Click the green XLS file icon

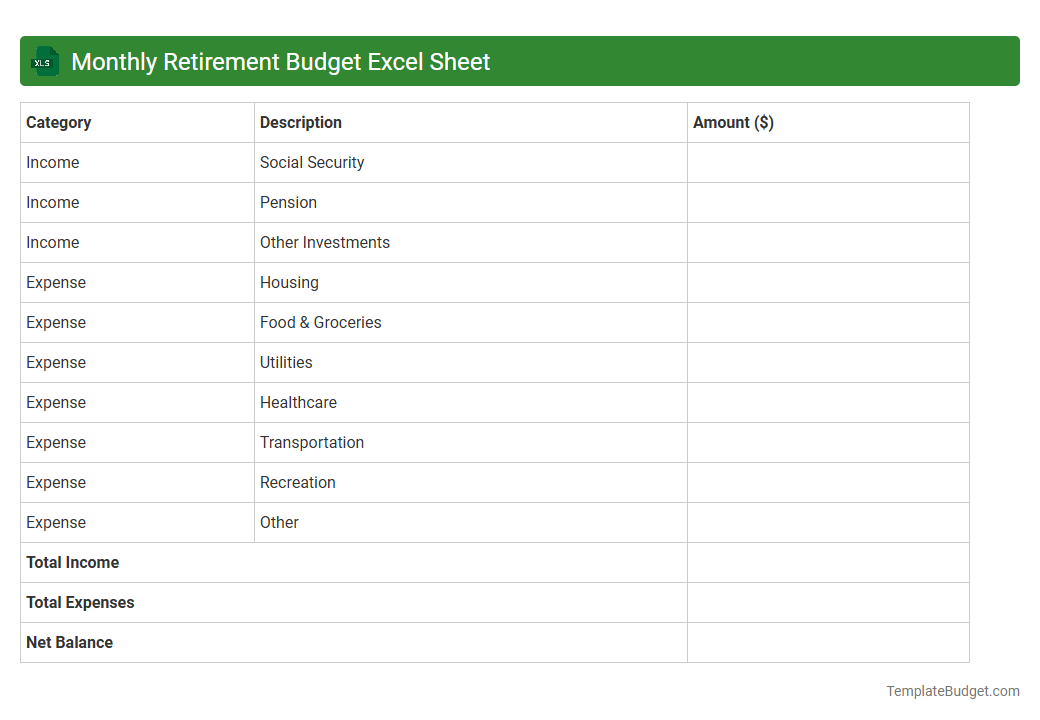(x=44, y=61)
